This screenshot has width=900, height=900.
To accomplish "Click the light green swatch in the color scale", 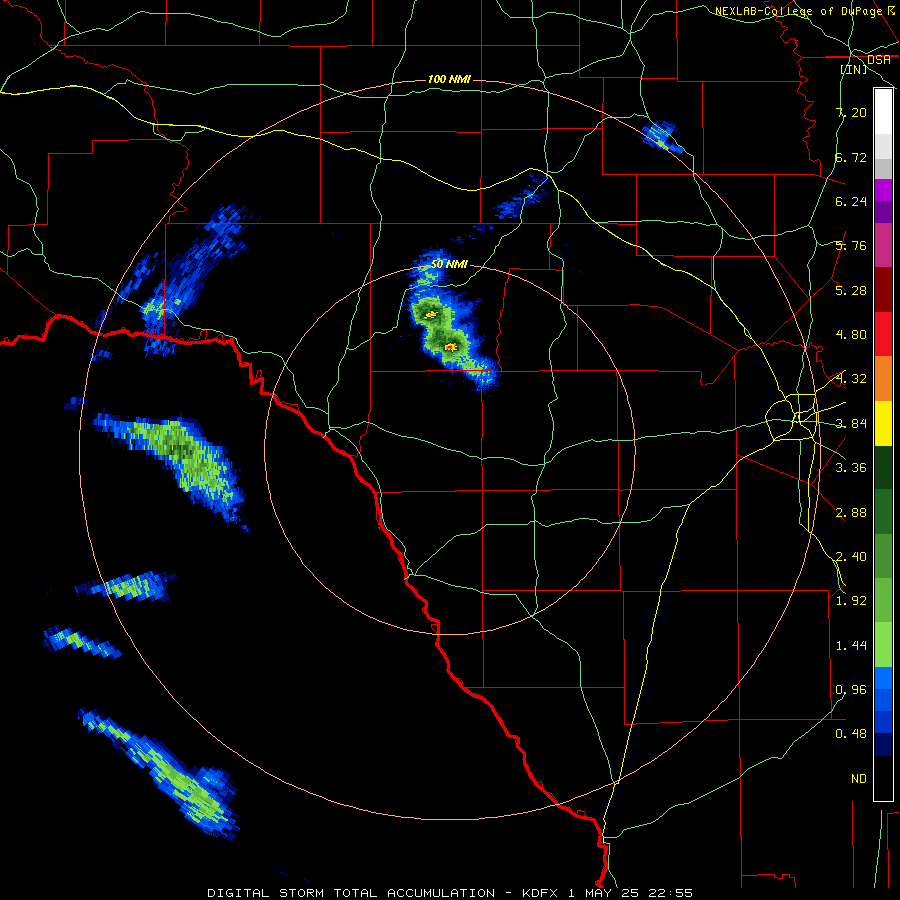I will tap(883, 645).
